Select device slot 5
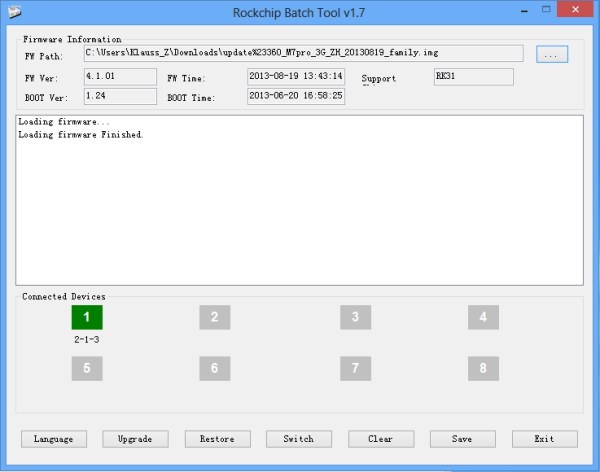Image resolution: width=600 pixels, height=472 pixels. coord(87,368)
